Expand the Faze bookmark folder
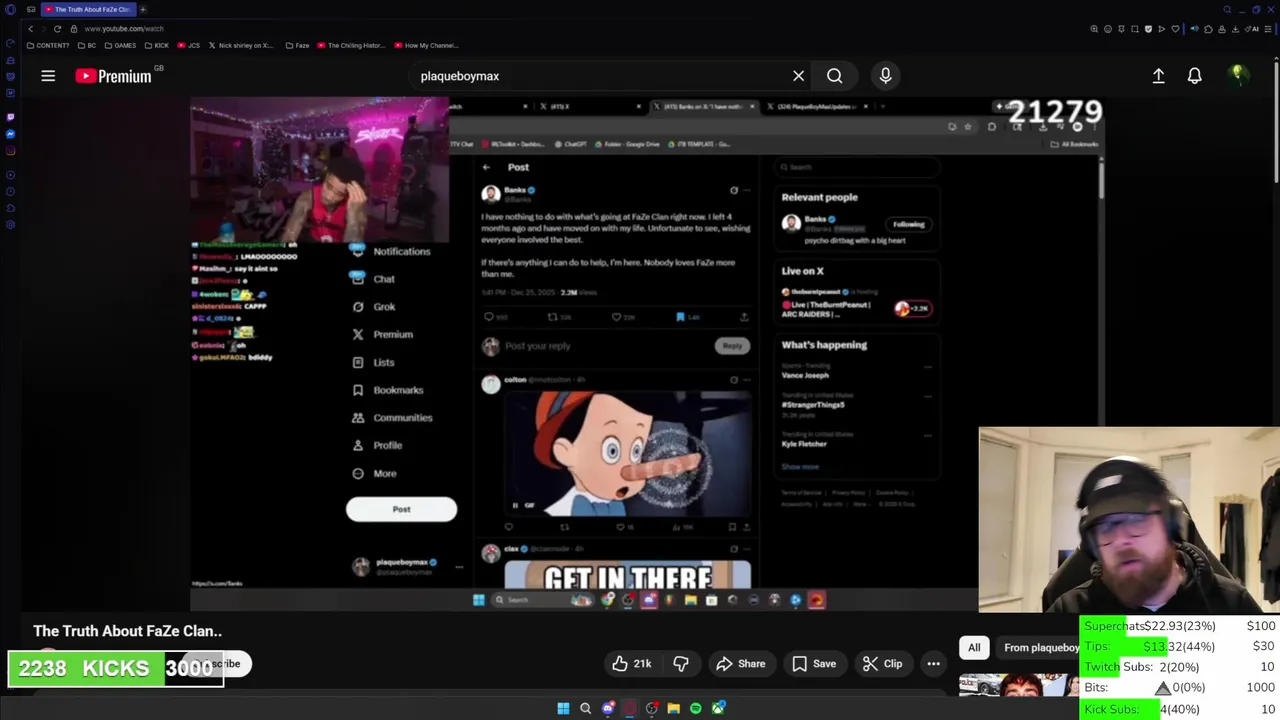The height and width of the screenshot is (720, 1280). [x=297, y=45]
